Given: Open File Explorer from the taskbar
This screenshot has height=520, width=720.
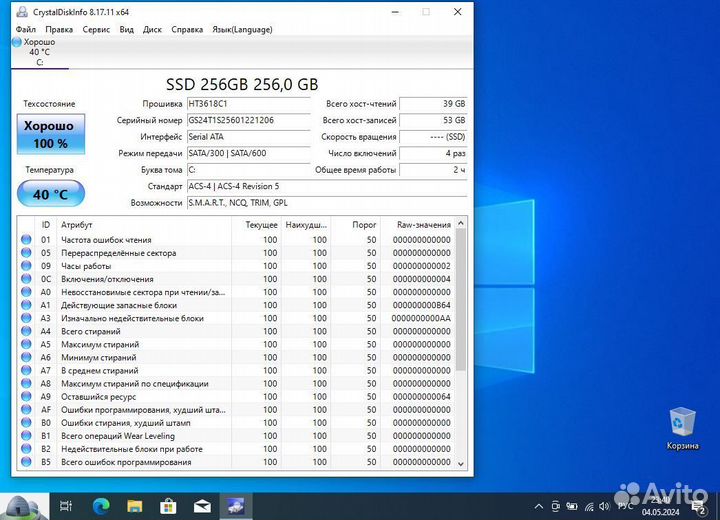Looking at the screenshot, I should 135,506.
